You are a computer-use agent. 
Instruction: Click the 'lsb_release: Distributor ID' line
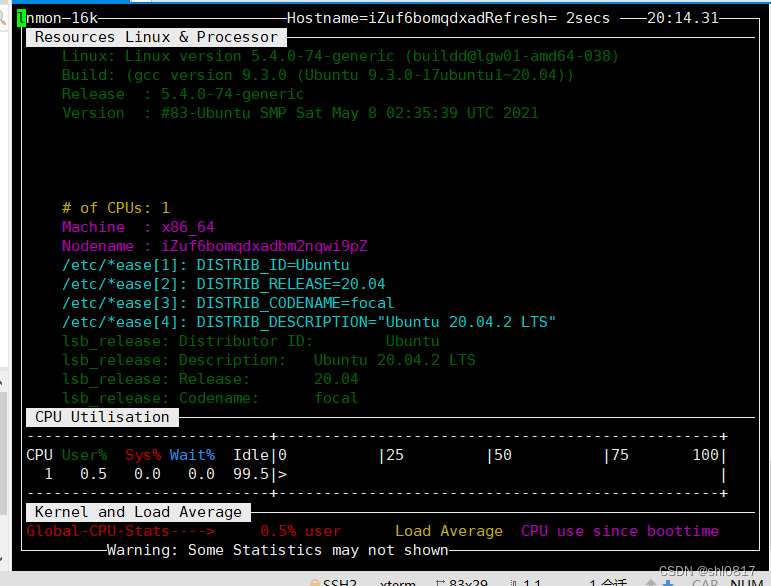tap(250, 341)
